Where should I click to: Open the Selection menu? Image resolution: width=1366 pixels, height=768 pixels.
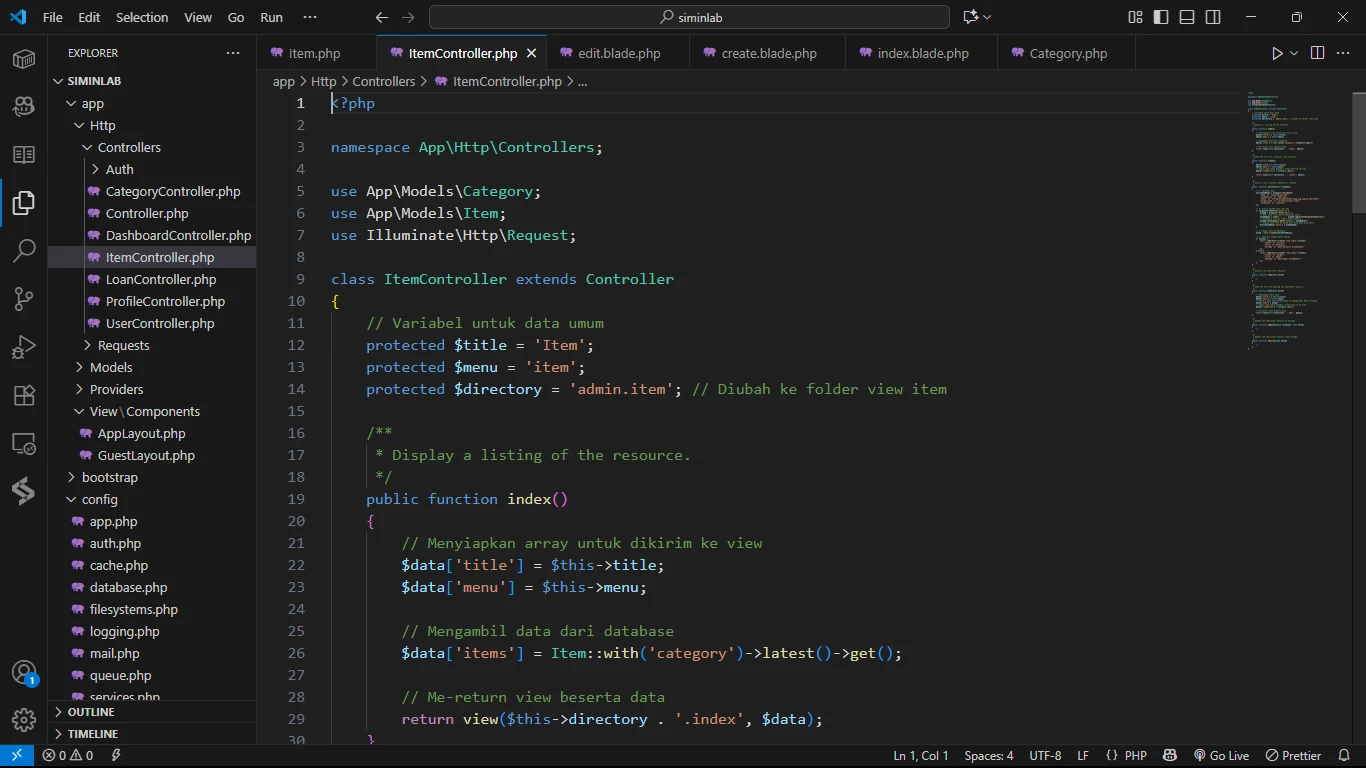(x=142, y=17)
